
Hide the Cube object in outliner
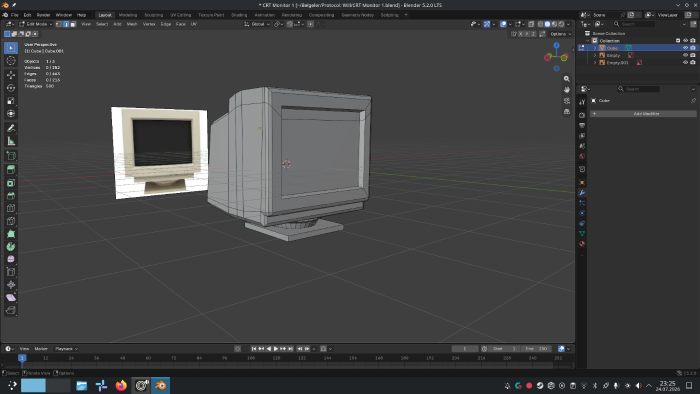click(x=685, y=48)
